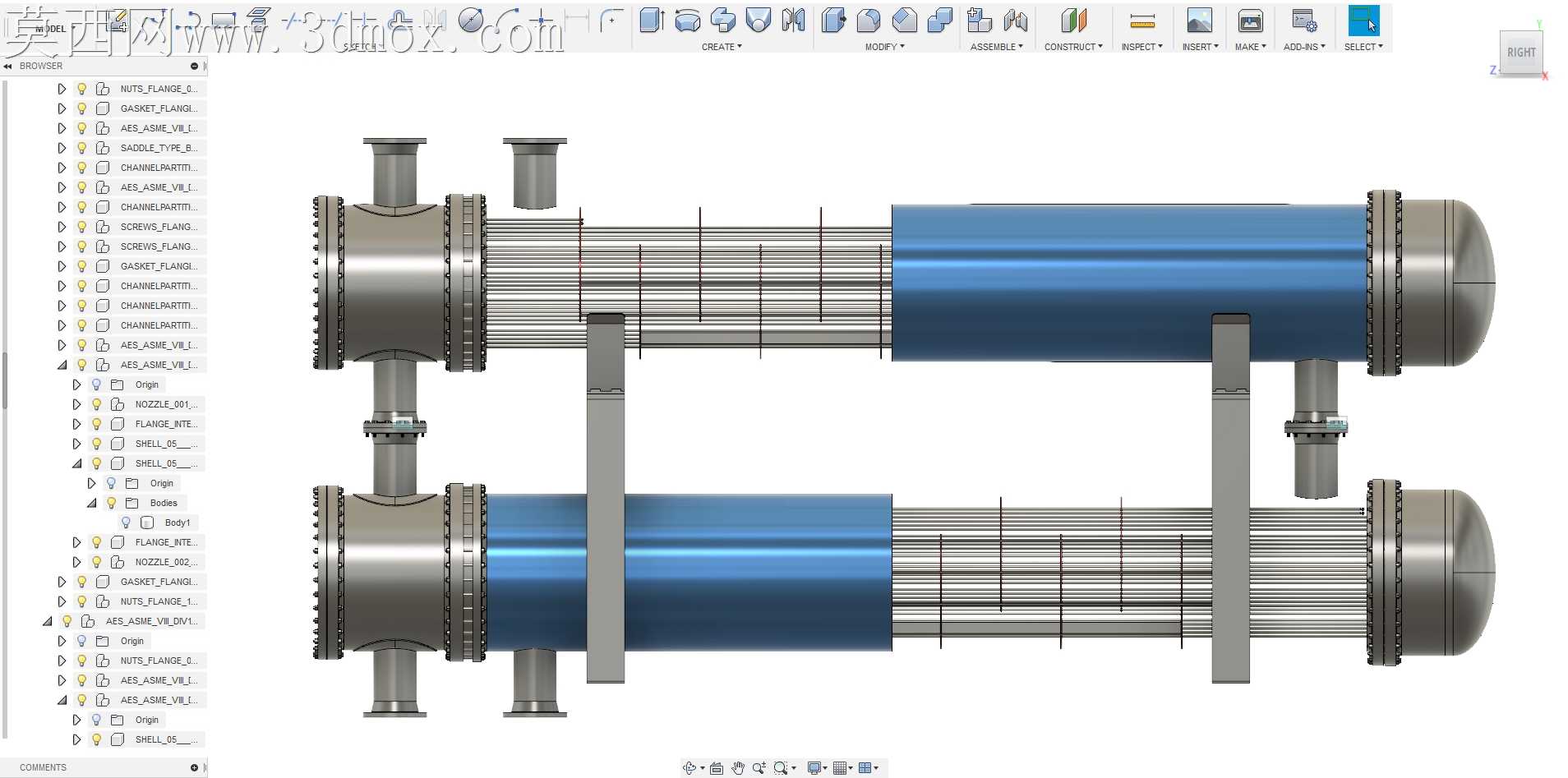Open the SELECT menu
Screen dimensions: 1568x778
pos(1363,47)
